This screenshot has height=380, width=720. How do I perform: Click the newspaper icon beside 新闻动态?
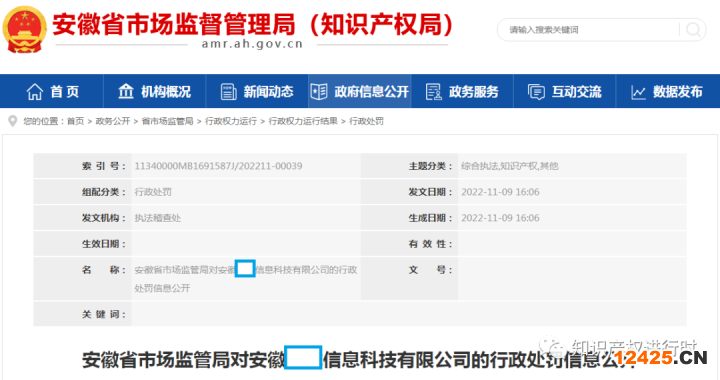click(x=229, y=92)
